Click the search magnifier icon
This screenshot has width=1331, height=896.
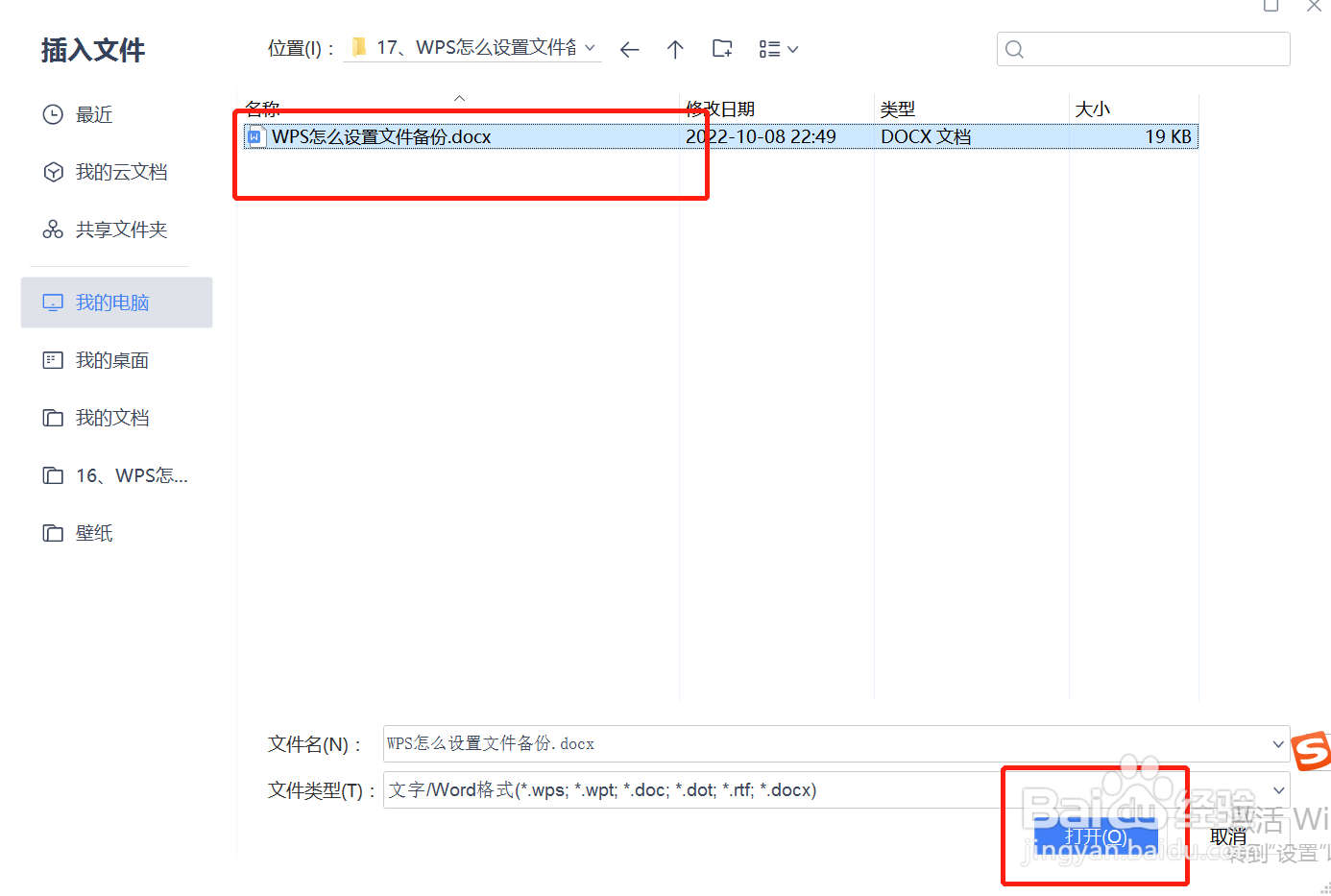[1014, 49]
